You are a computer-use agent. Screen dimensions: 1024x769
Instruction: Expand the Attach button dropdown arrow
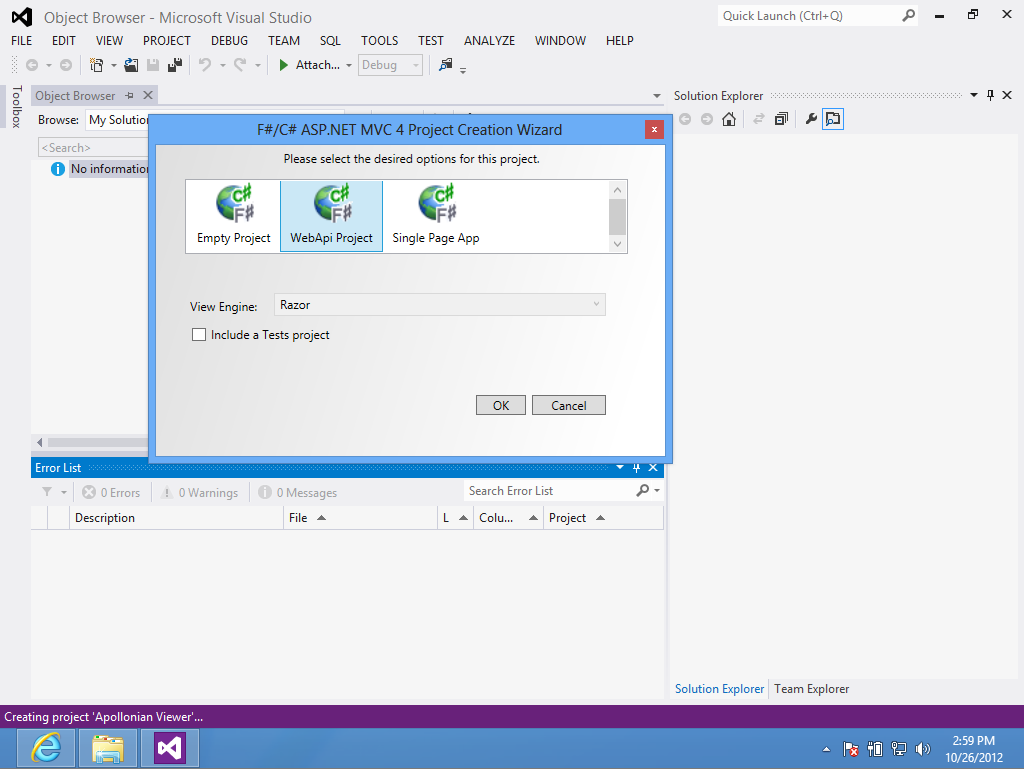[349, 65]
